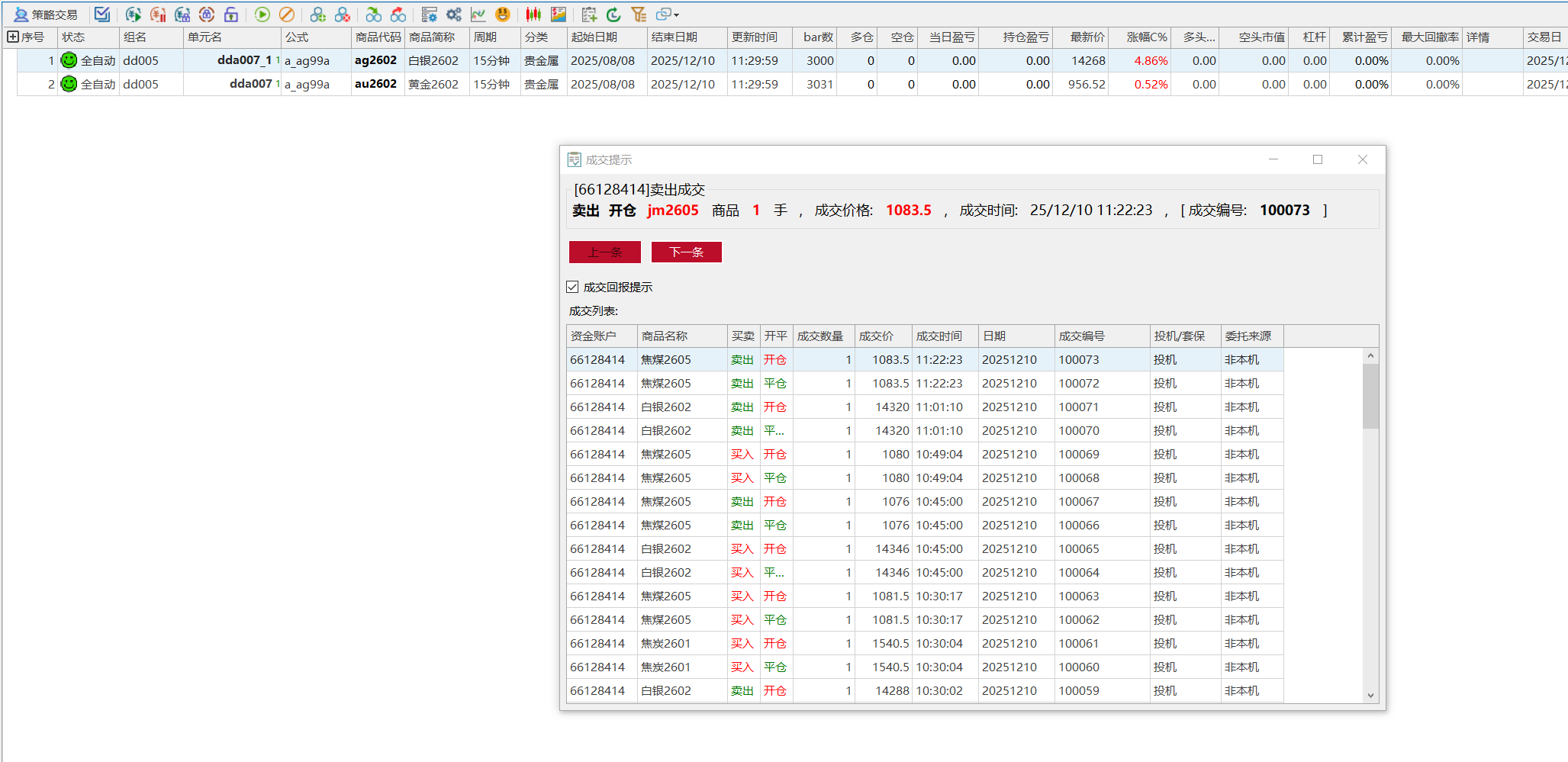This screenshot has width=1568, height=762.
Task: Click the smiley face toolbar icon
Action: pos(502,14)
